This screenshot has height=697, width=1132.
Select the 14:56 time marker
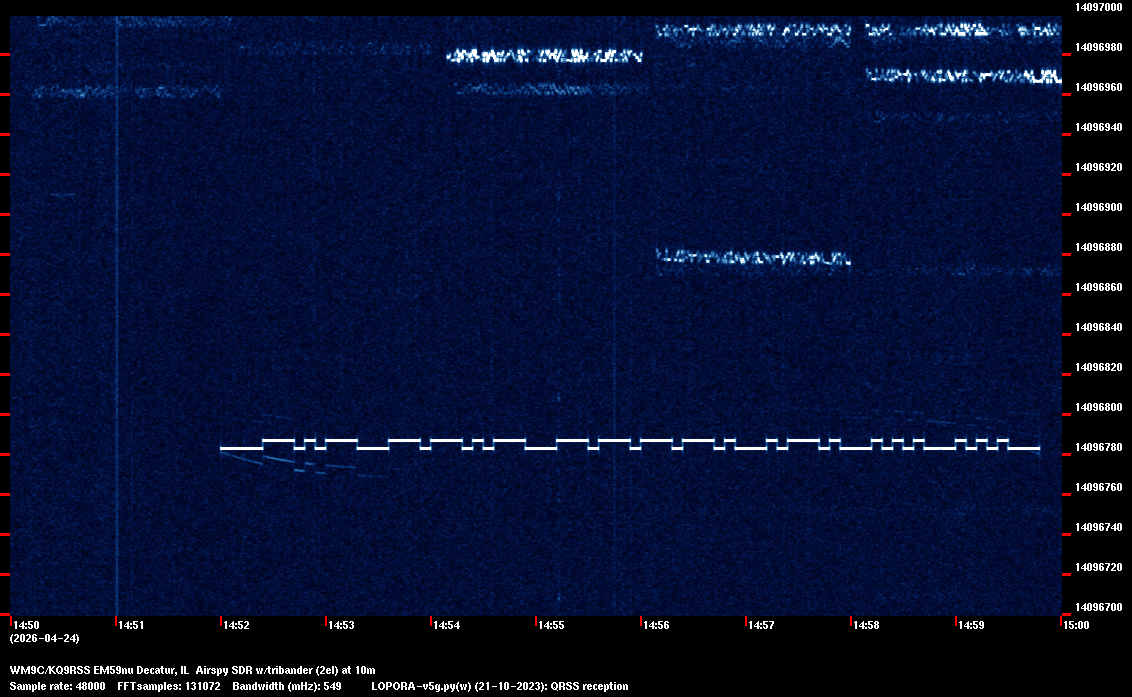coord(657,625)
